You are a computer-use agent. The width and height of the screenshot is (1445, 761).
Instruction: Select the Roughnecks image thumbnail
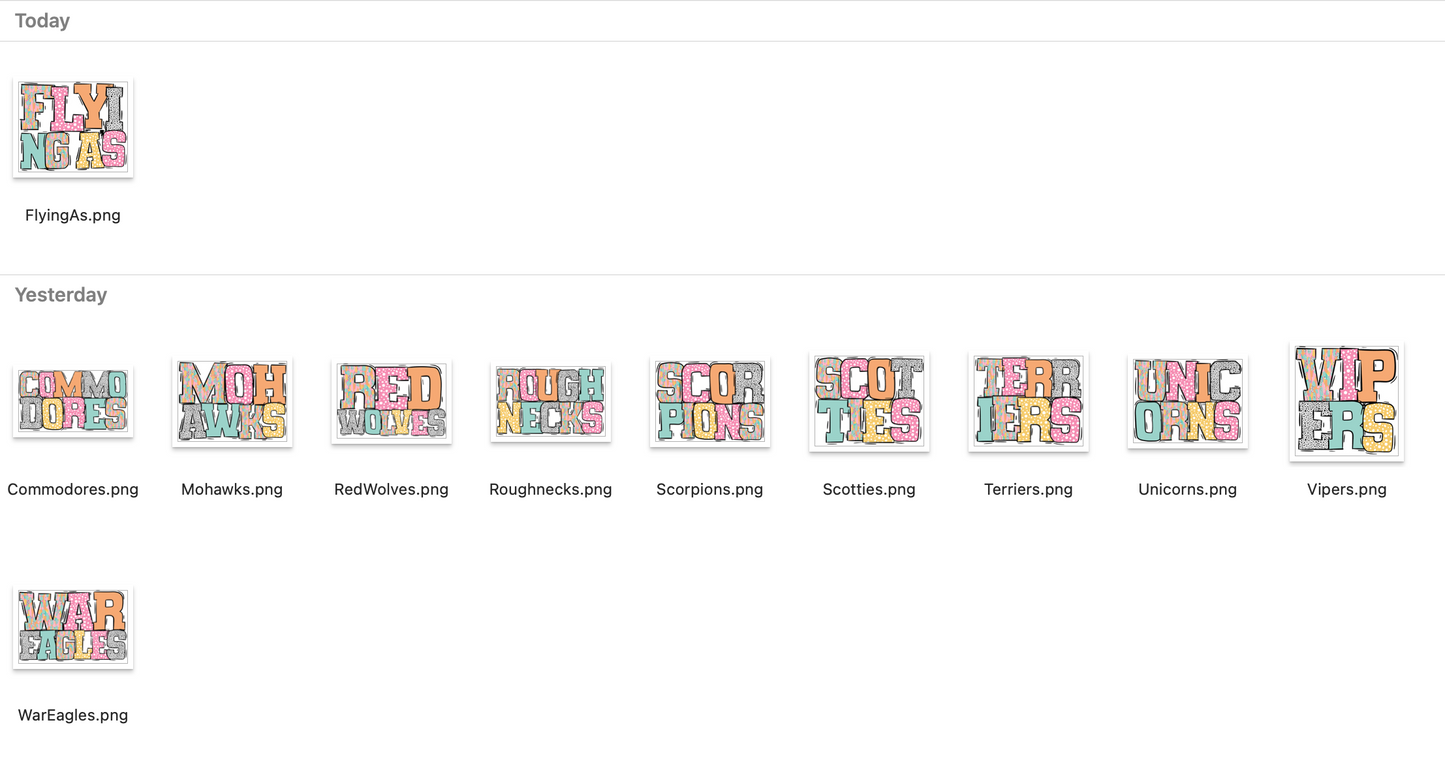click(x=550, y=401)
